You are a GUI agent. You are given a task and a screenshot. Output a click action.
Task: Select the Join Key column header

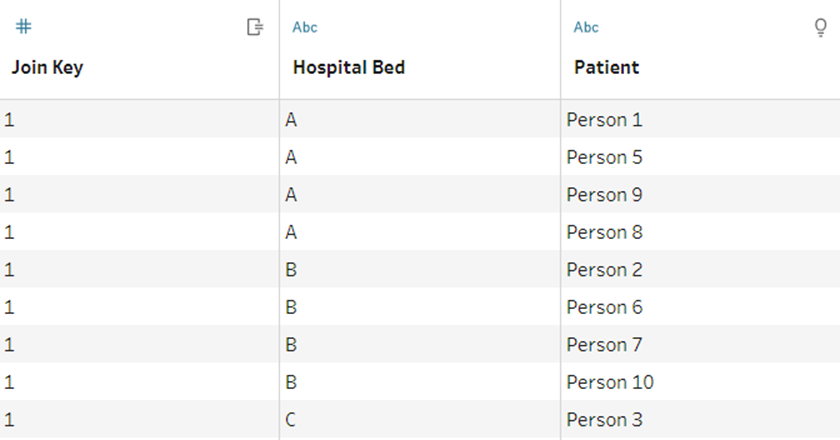coord(47,68)
